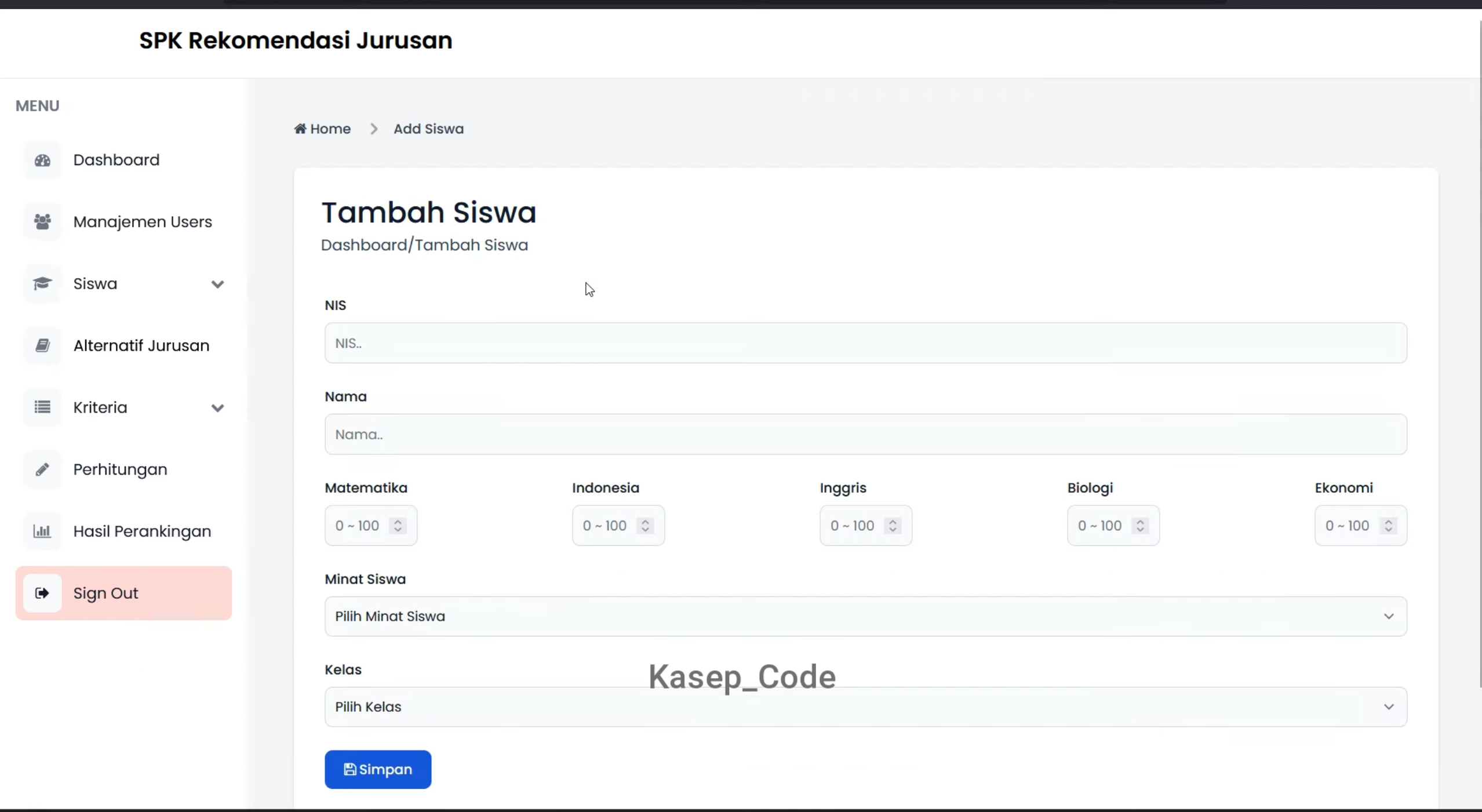
Task: Adjust Ekonomi value with stepper arrows
Action: [x=1389, y=526]
